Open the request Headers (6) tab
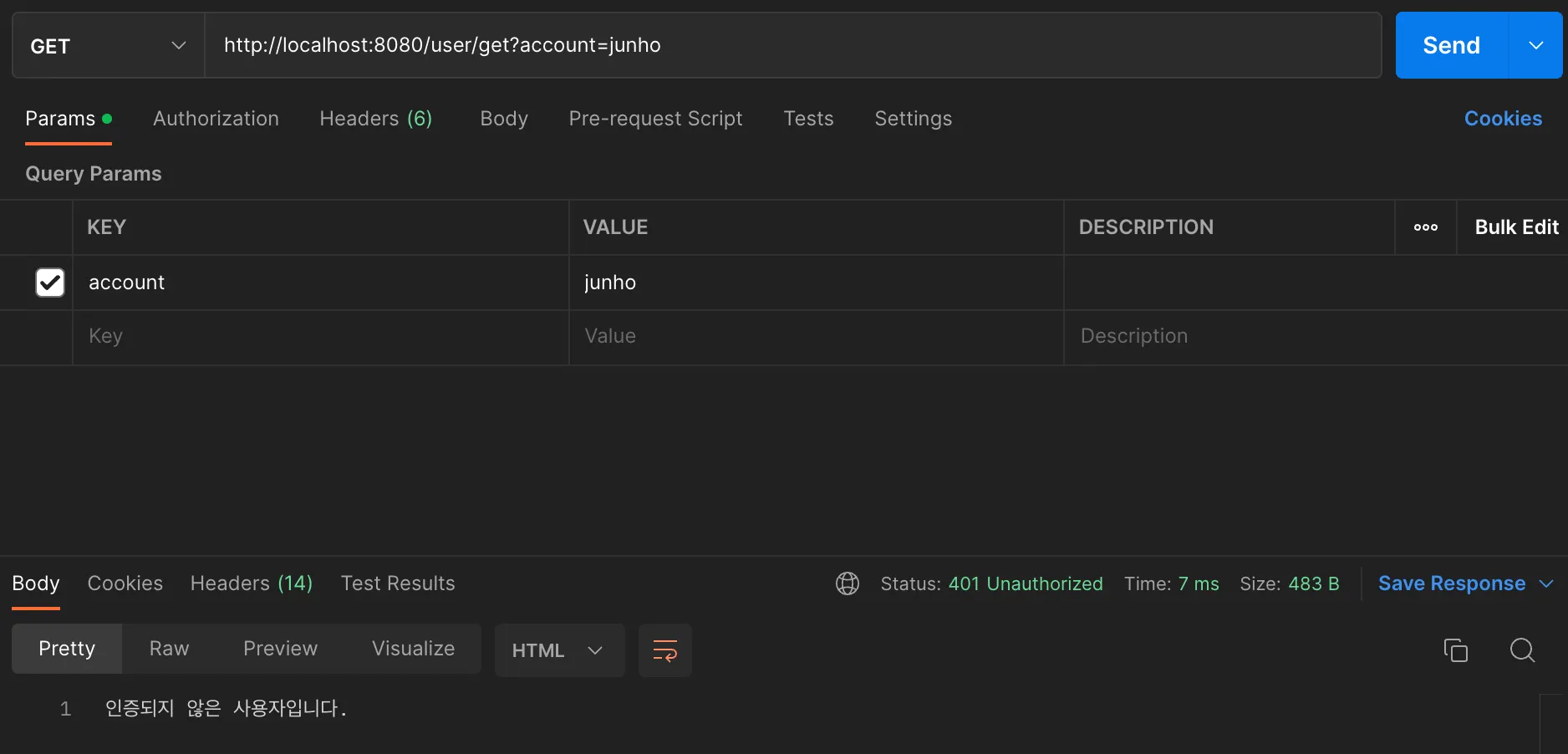This screenshot has height=754, width=1568. [375, 119]
